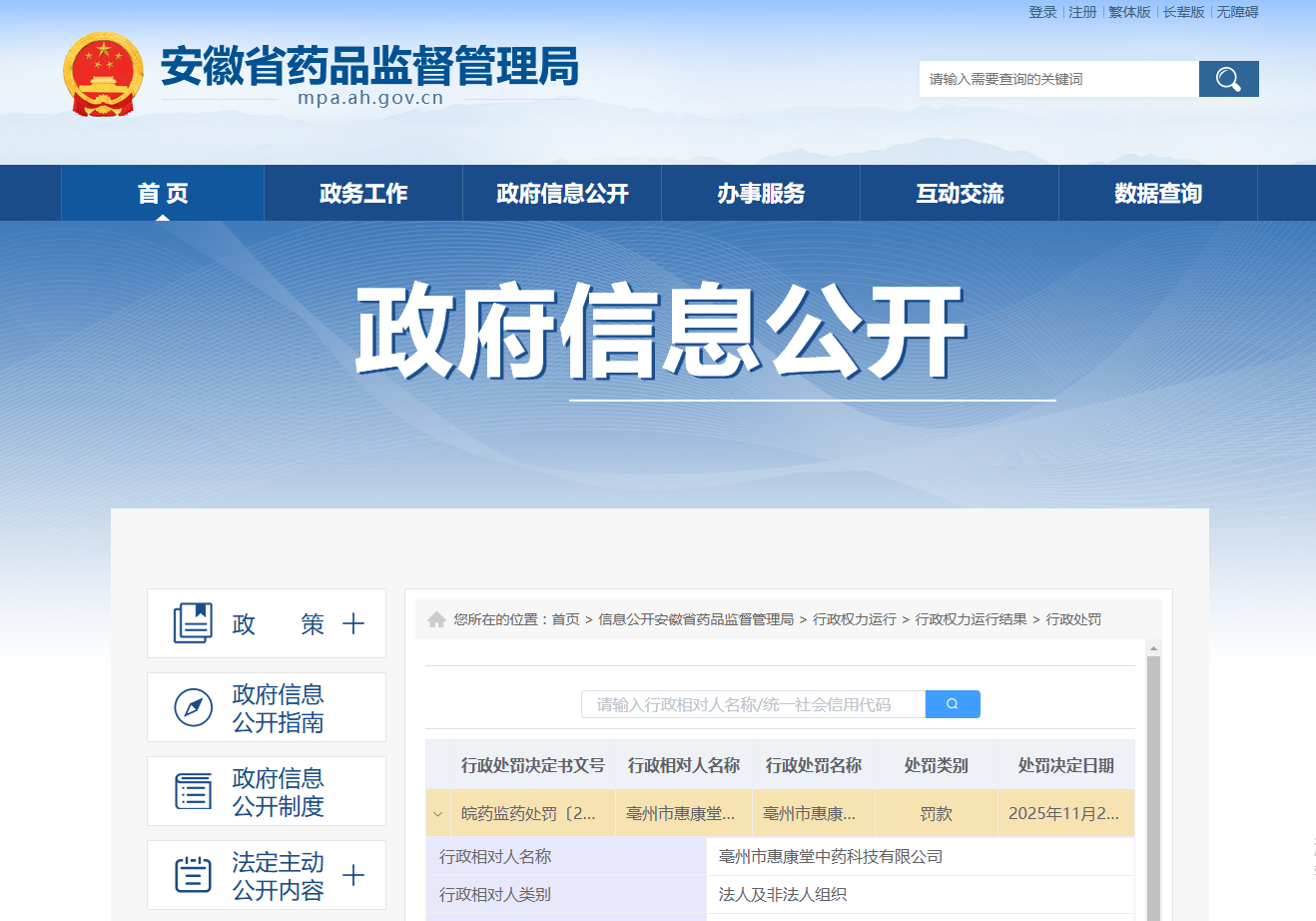Open the 政务工作 navigation menu
The image size is (1316, 921).
pyautogui.click(x=363, y=194)
